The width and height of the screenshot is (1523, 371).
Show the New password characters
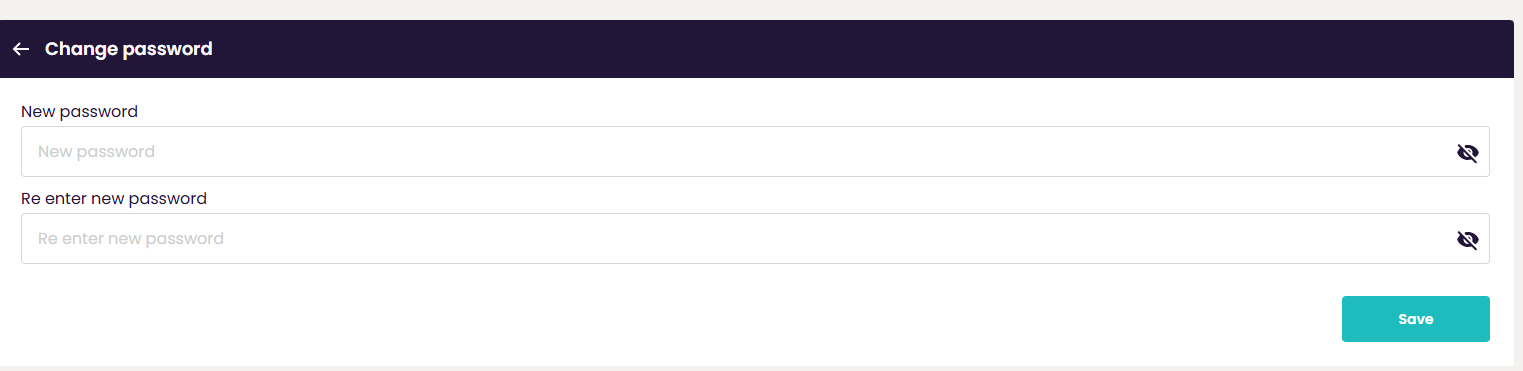[x=1467, y=152]
